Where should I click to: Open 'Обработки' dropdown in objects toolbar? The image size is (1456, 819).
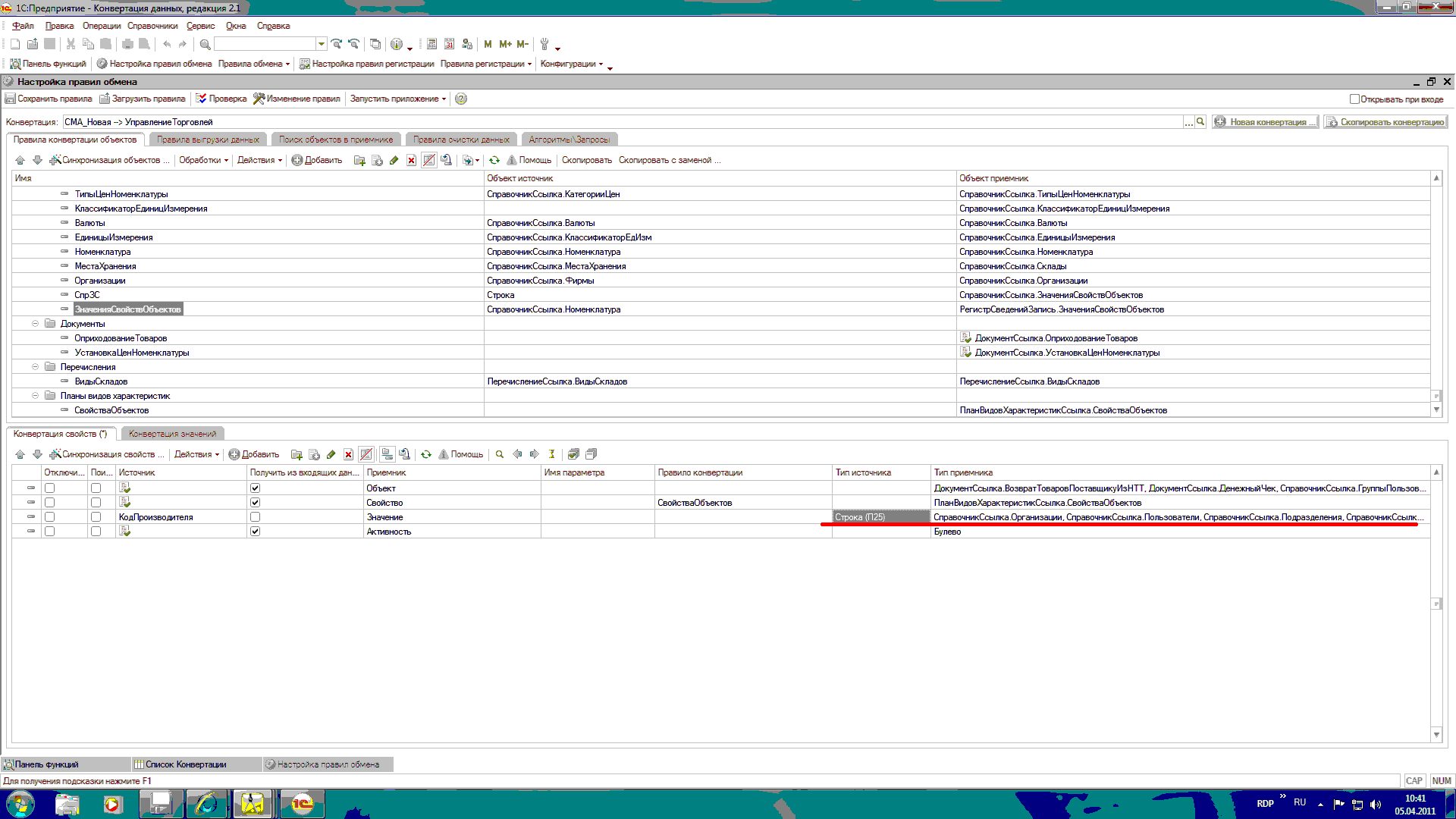pyautogui.click(x=203, y=160)
